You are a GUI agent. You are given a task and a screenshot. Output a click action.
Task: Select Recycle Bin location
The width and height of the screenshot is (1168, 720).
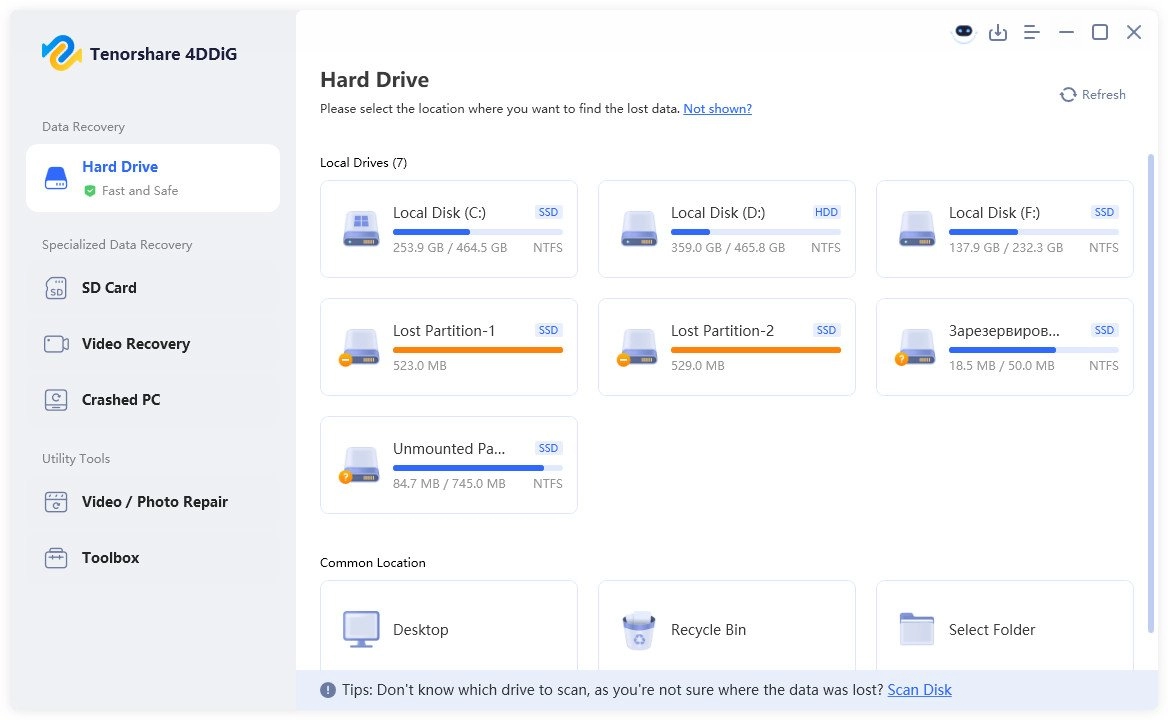tap(726, 629)
